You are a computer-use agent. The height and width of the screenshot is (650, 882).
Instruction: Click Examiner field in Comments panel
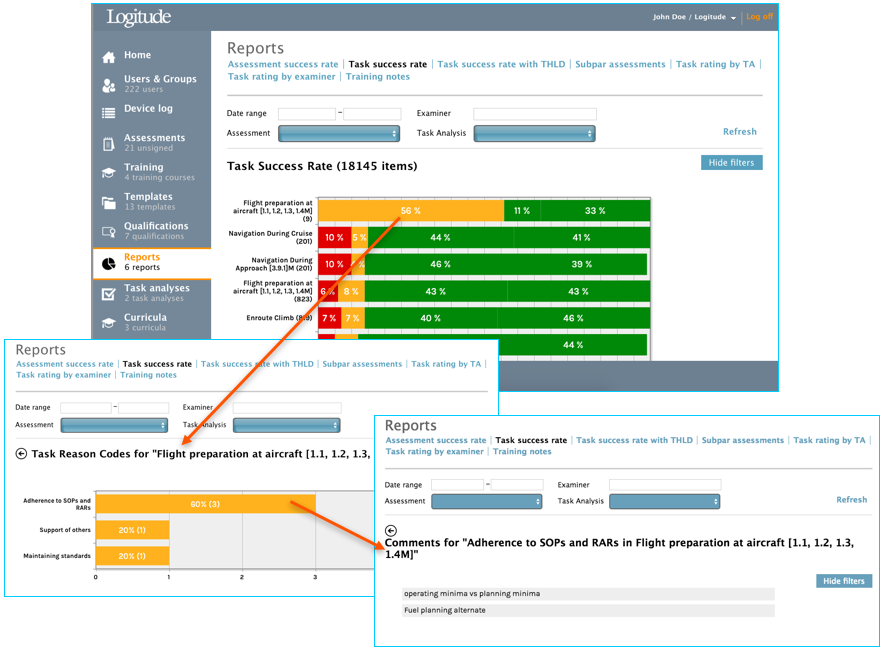click(x=665, y=485)
